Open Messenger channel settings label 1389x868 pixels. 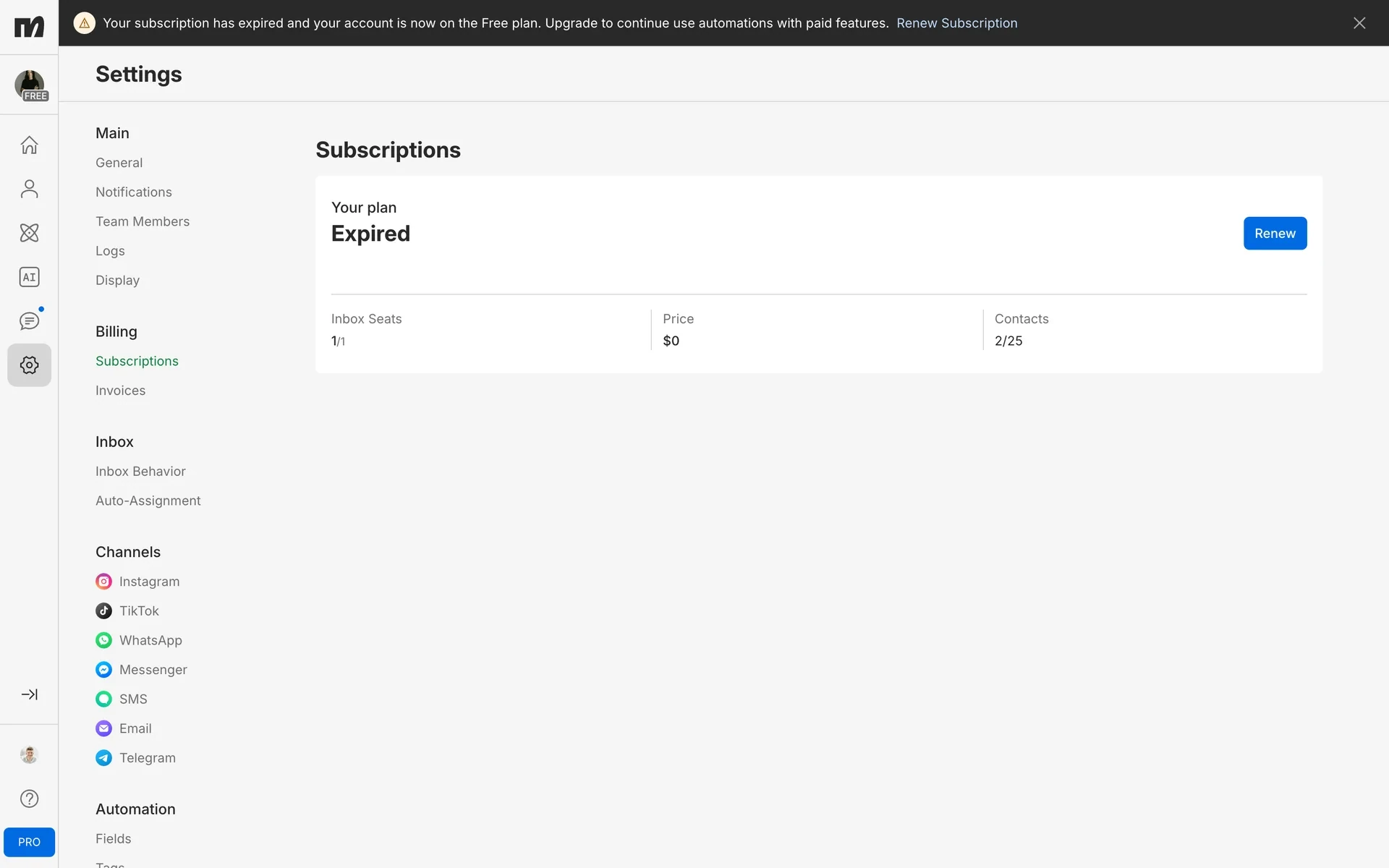click(153, 670)
